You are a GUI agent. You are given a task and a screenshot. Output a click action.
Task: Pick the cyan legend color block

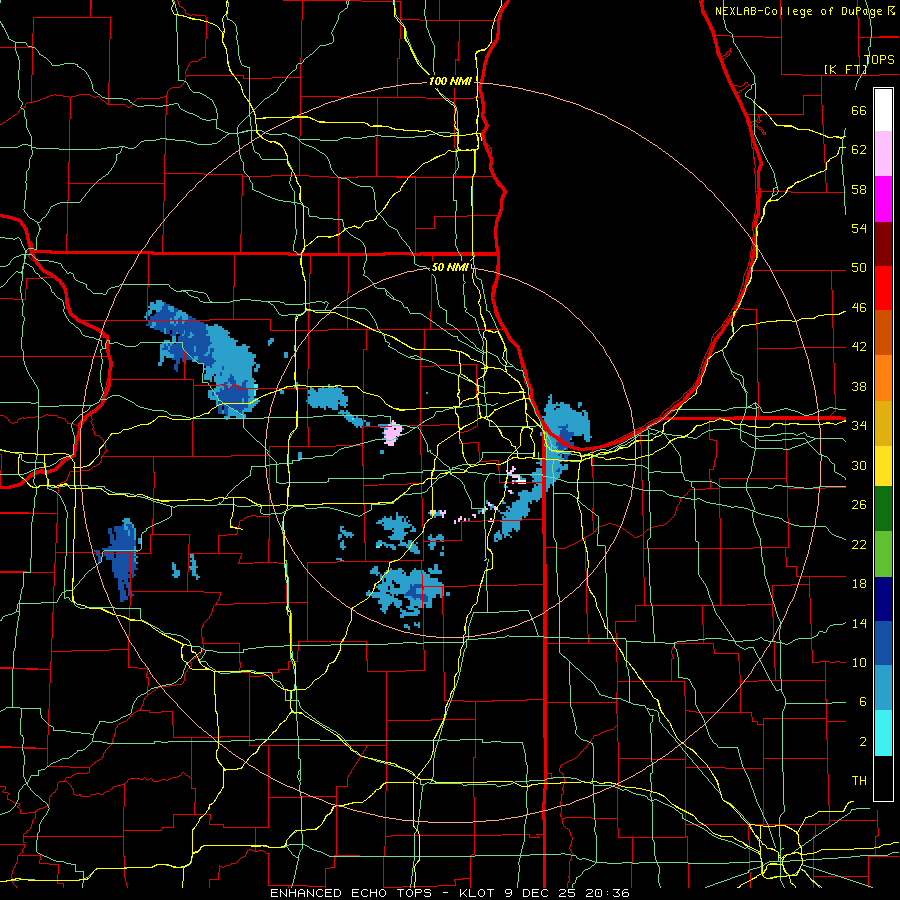883,733
